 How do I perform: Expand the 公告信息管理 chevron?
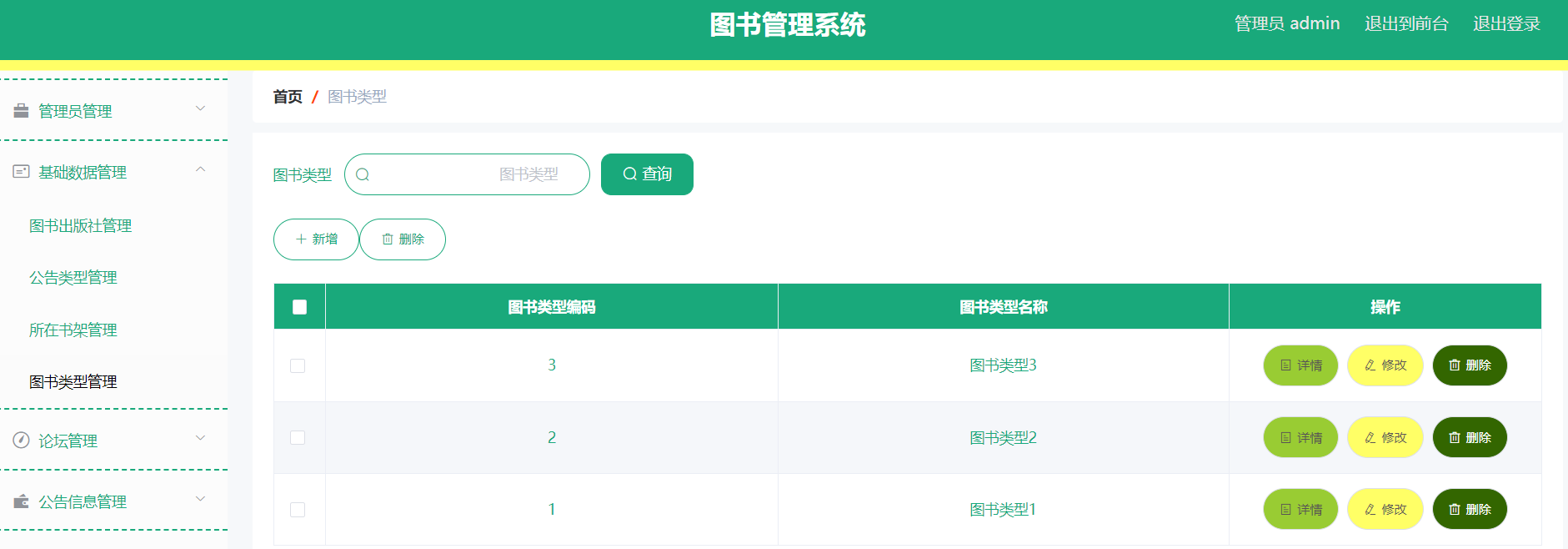tap(200, 499)
